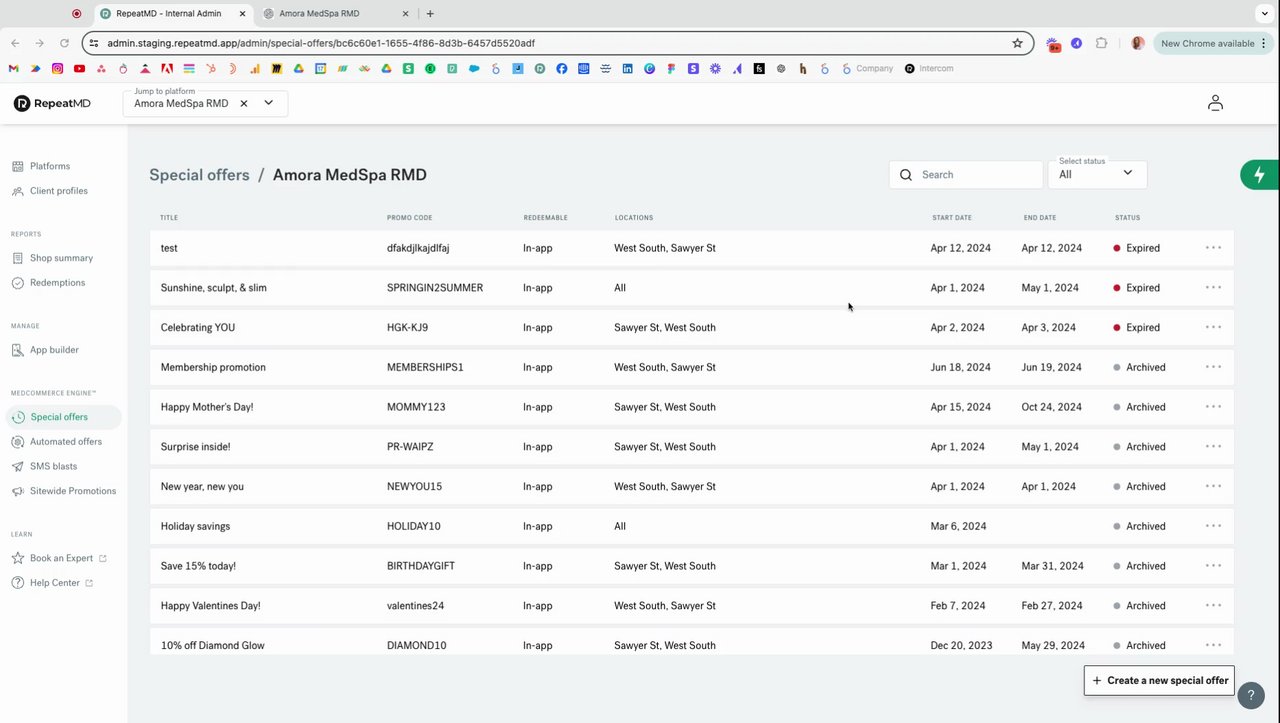Close the Amora MedSpa RMD browser tab

405,14
